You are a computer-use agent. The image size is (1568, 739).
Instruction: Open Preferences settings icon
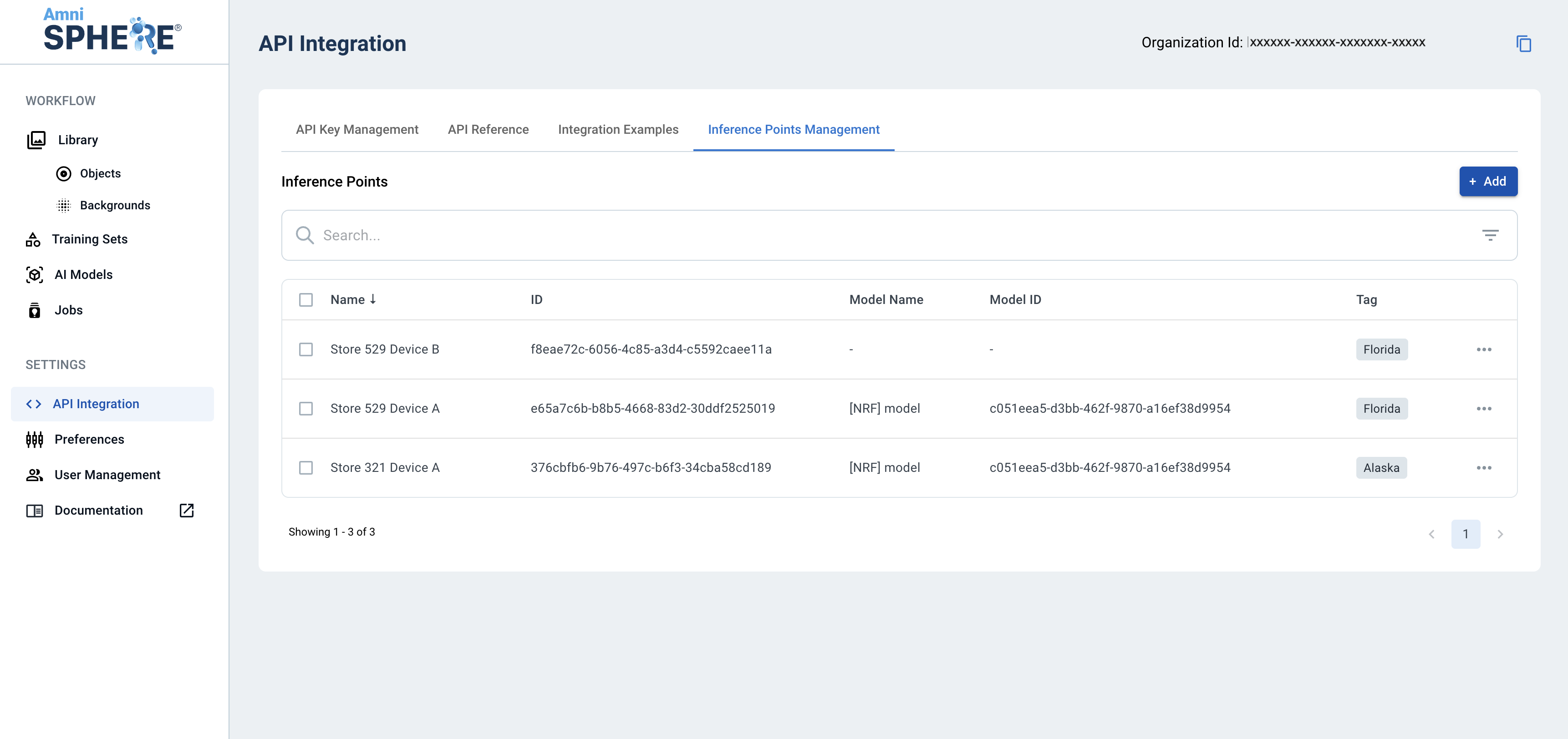click(x=35, y=439)
